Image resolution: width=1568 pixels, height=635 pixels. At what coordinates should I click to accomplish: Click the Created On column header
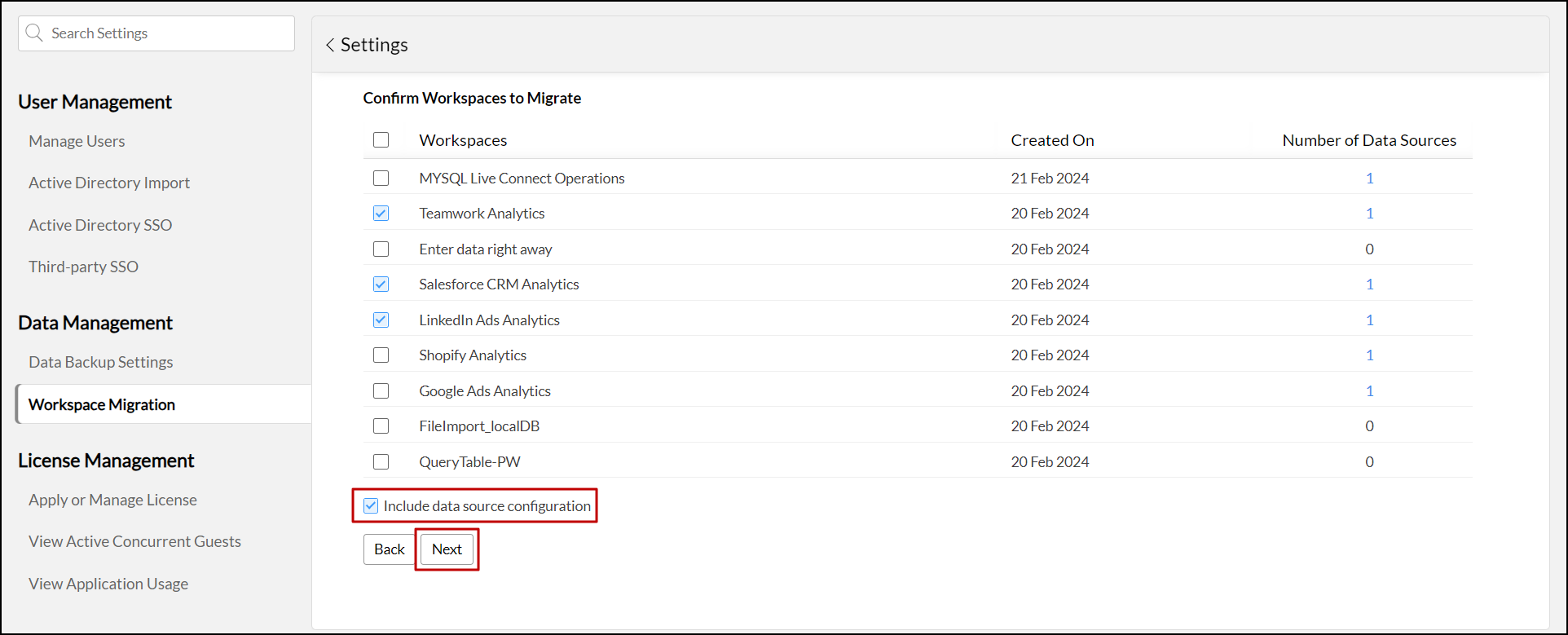(x=1052, y=140)
